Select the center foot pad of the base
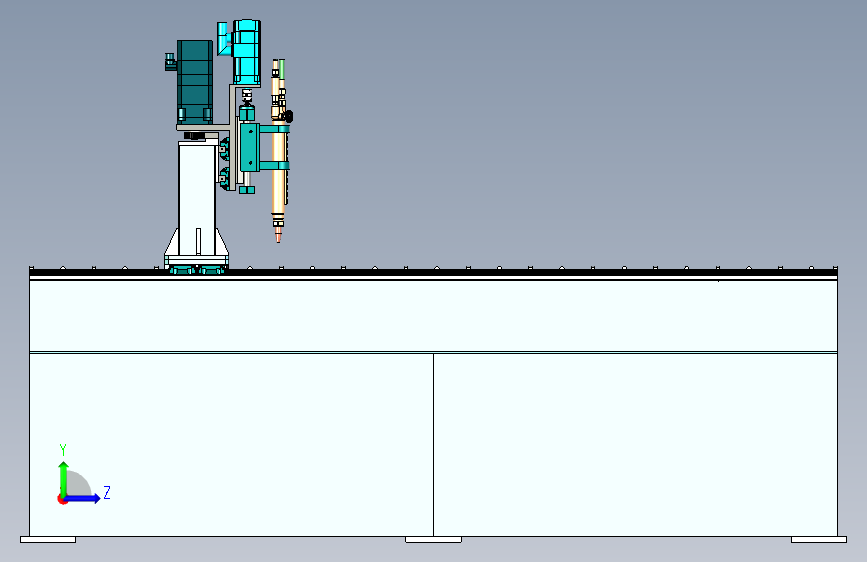The width and height of the screenshot is (867, 562). [x=433, y=539]
